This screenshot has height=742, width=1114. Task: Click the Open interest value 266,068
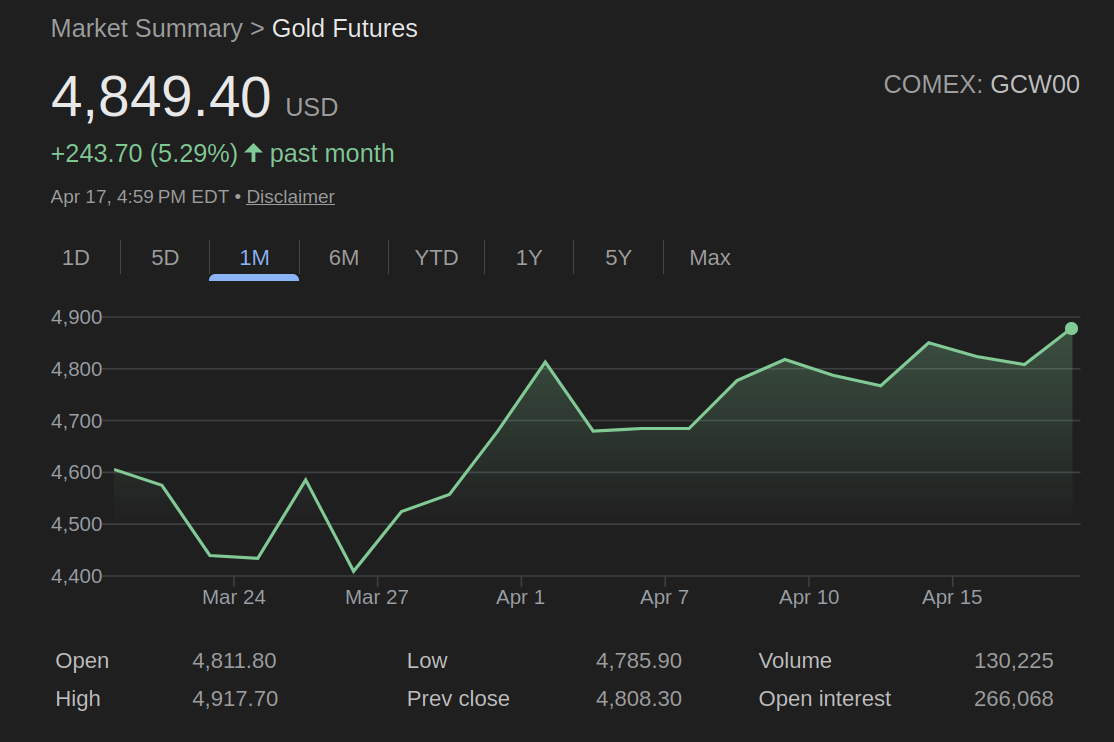tap(1014, 699)
